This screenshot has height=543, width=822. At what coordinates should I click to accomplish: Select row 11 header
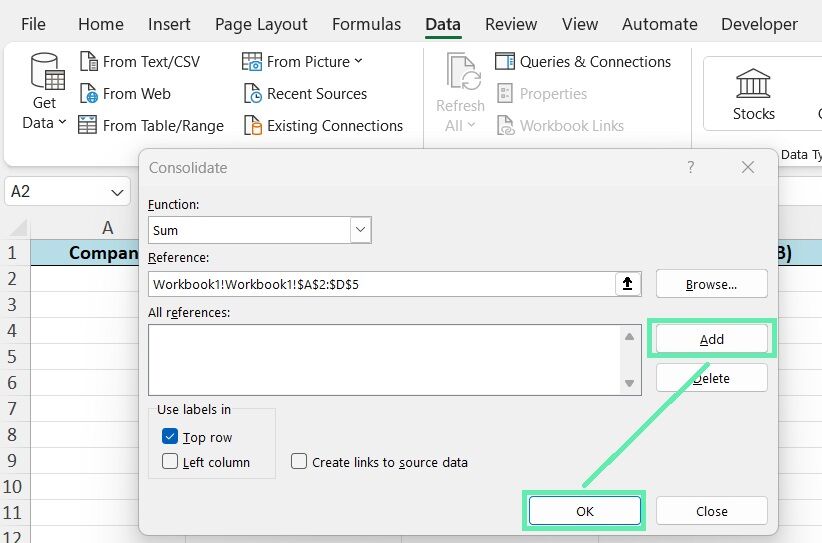click(14, 512)
